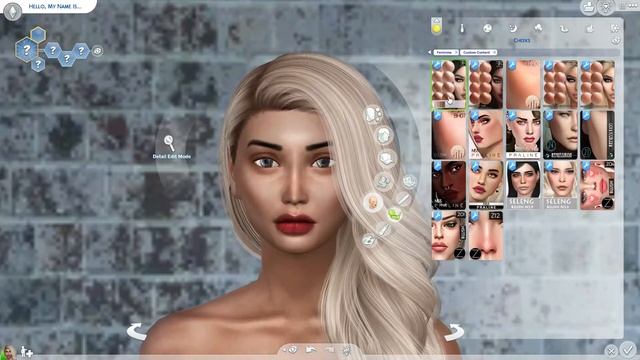
Task: Select the Sim portrait at the bottom left
Action: 8,352
